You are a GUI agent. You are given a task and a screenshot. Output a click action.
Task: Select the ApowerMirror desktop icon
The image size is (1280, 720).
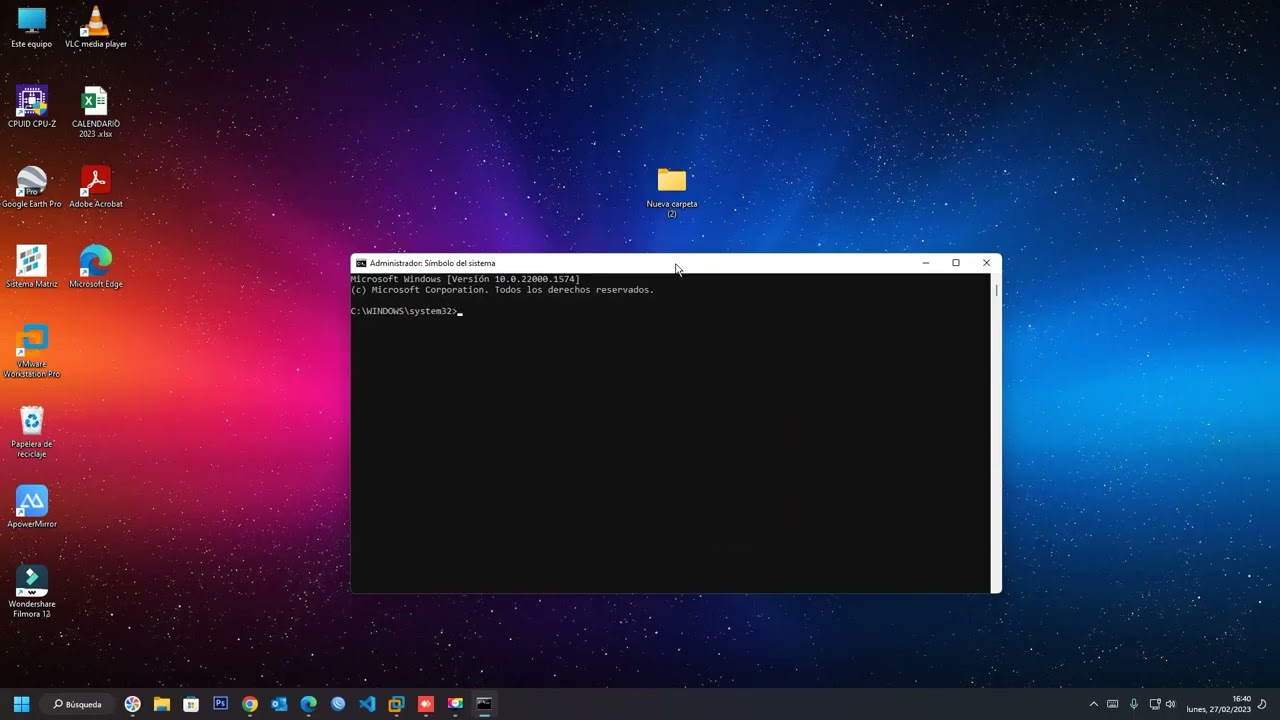32,507
